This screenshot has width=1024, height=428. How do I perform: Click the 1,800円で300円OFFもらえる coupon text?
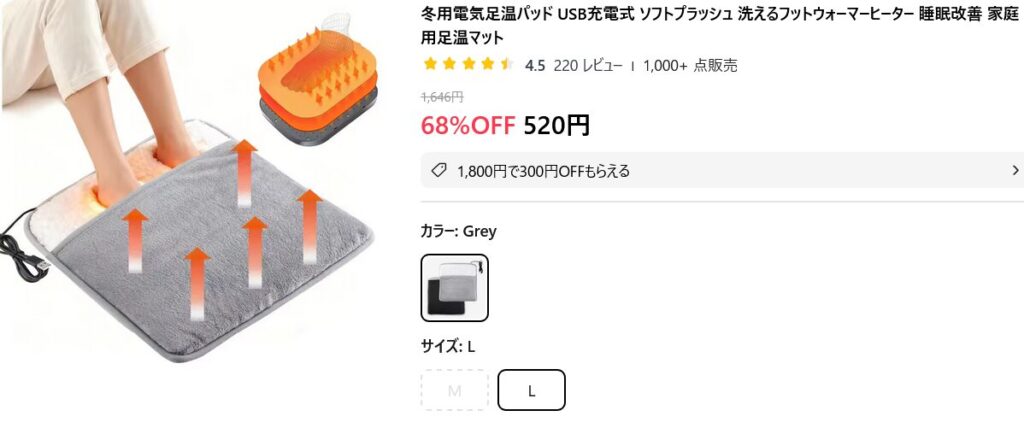pos(543,171)
